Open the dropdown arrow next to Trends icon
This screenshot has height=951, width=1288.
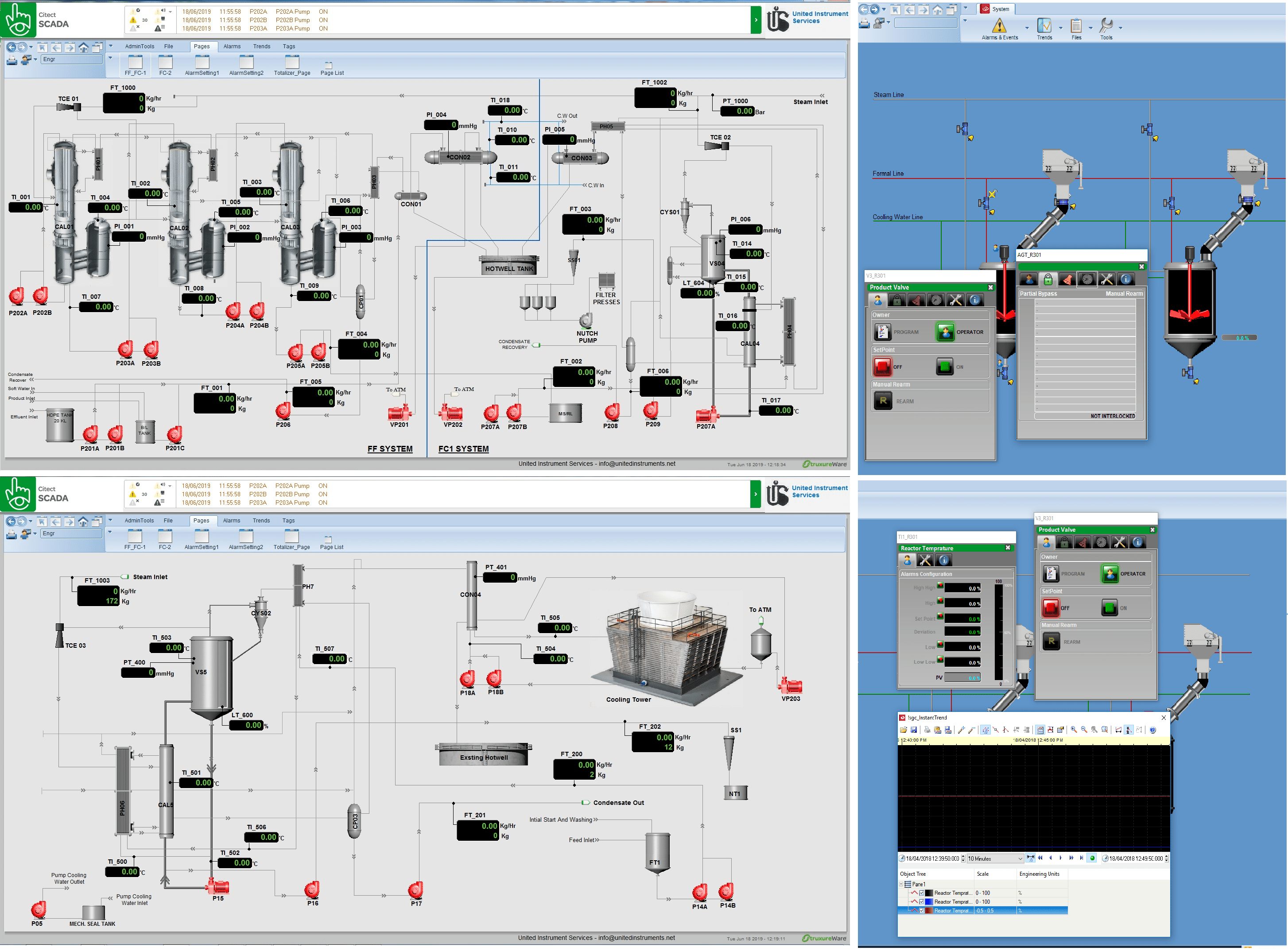(x=1061, y=27)
